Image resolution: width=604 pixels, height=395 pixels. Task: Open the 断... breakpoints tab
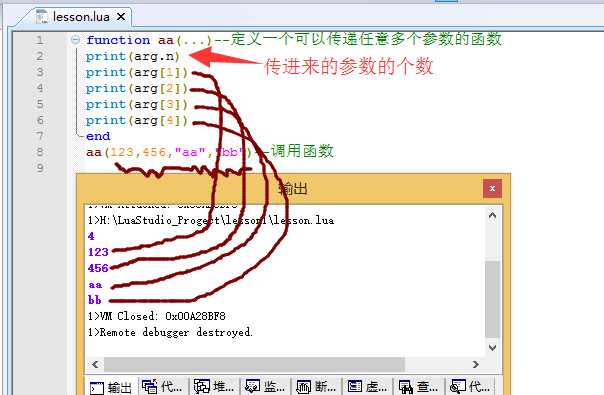[316, 386]
